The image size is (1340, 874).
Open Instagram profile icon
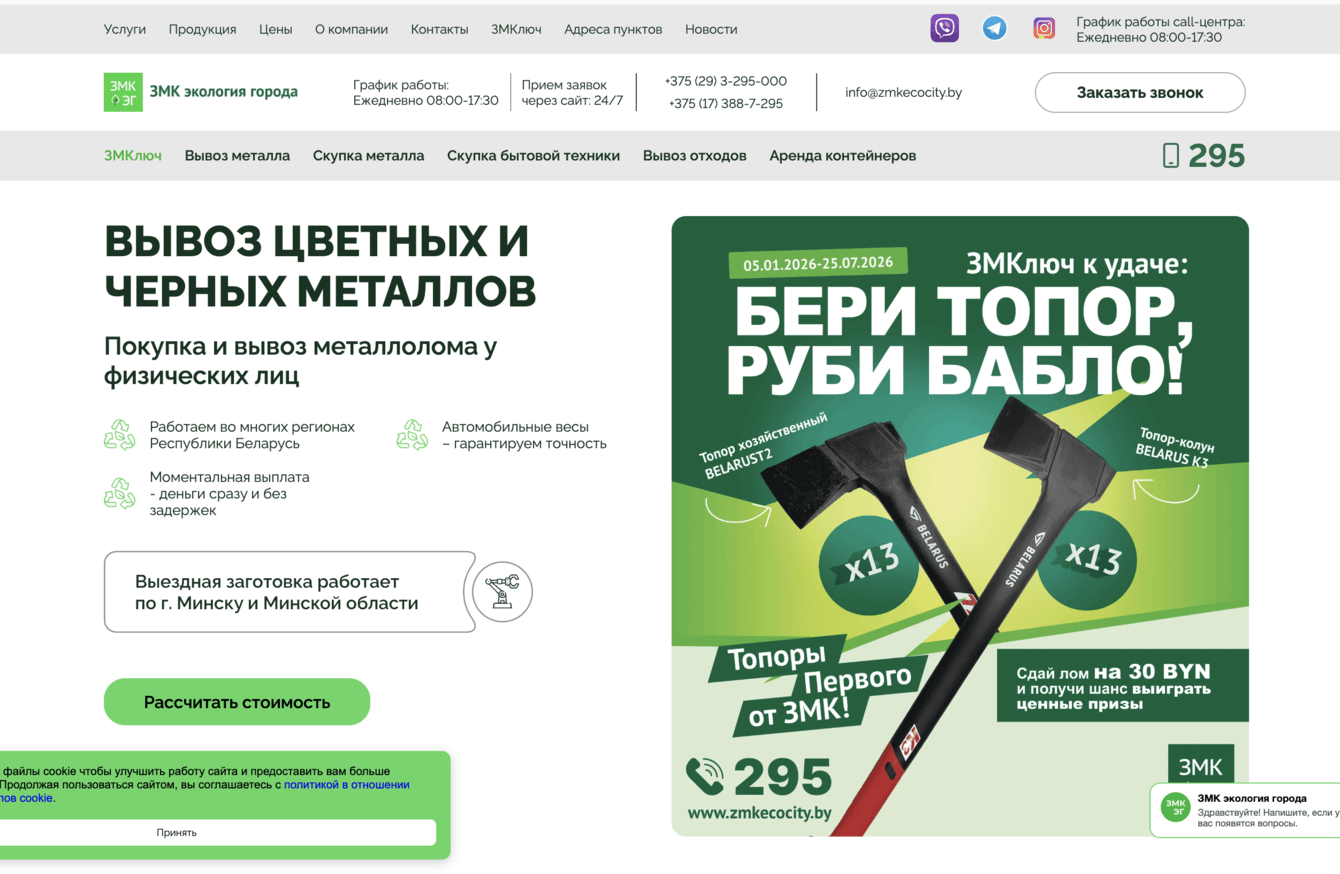click(1044, 28)
